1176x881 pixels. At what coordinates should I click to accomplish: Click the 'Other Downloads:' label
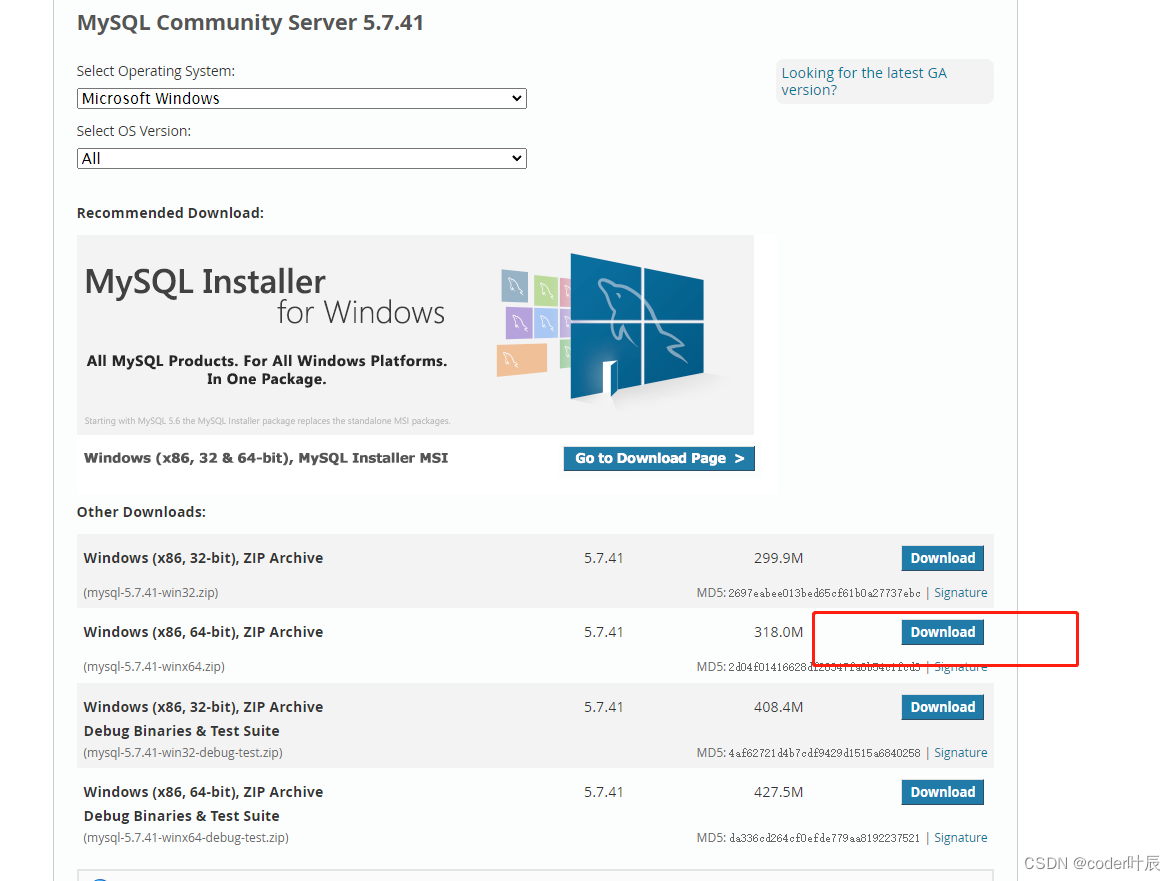[x=141, y=512]
